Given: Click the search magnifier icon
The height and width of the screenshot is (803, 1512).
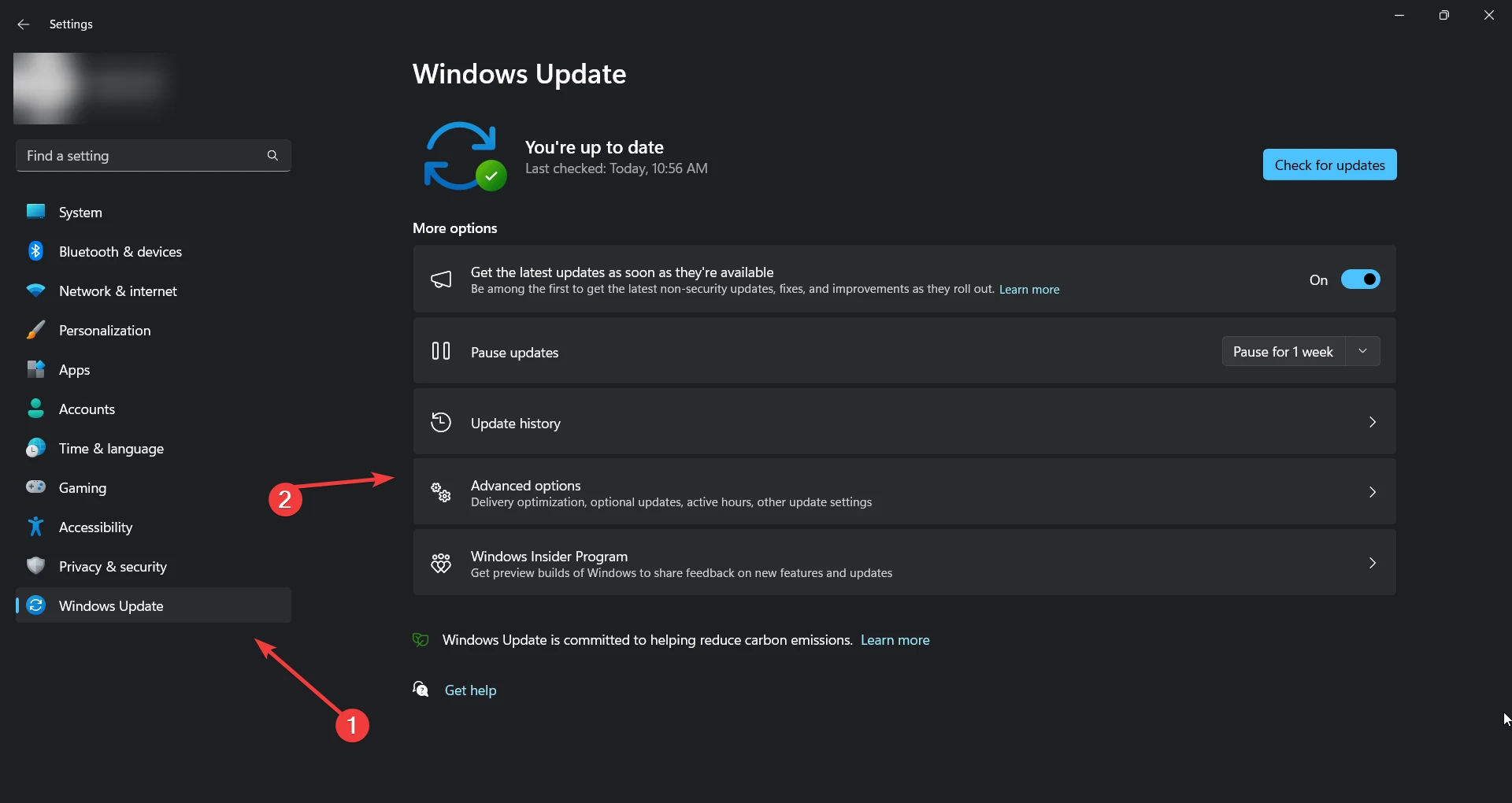Looking at the screenshot, I should pyautogui.click(x=272, y=156).
